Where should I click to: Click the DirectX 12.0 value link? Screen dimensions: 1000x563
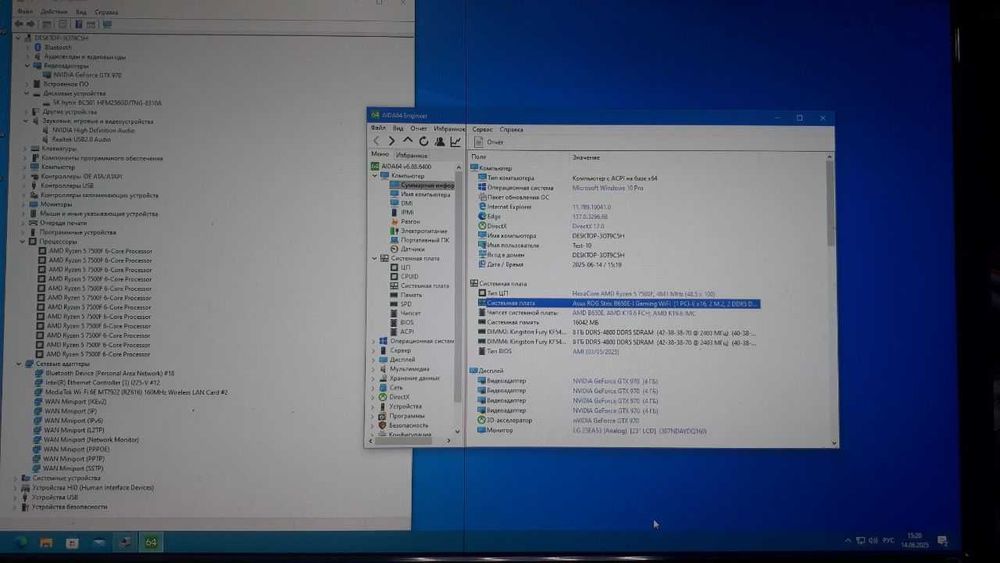pyautogui.click(x=588, y=226)
